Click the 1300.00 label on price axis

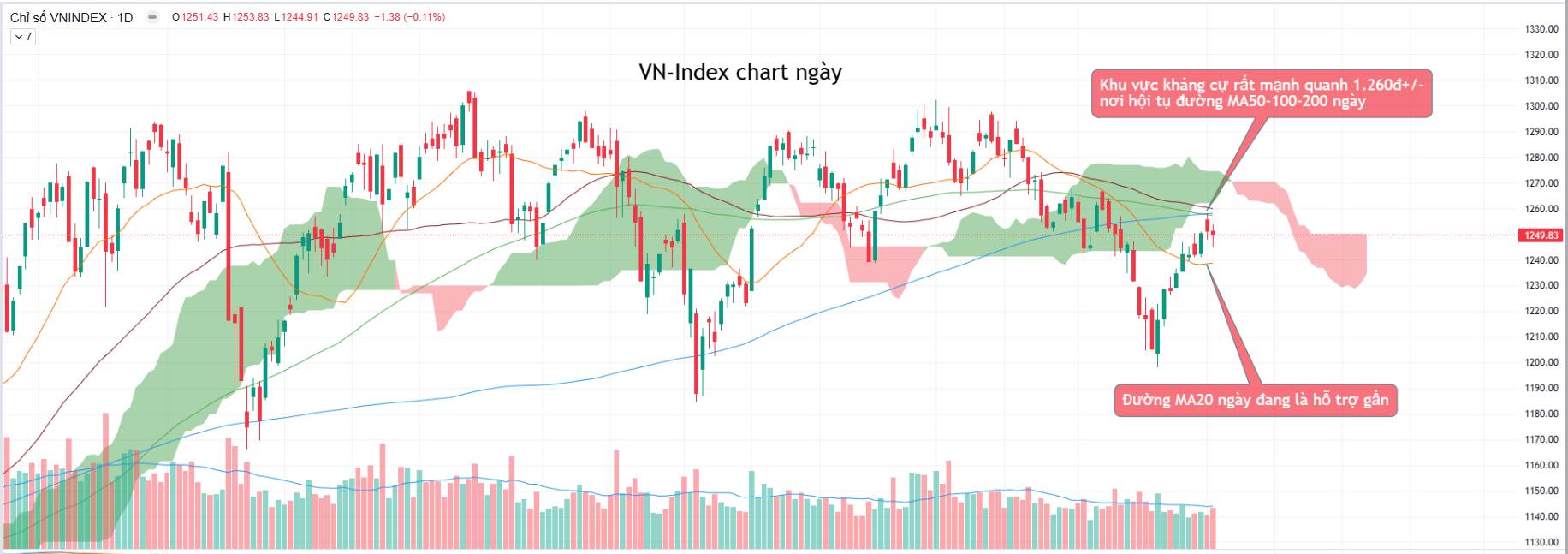[1541, 106]
